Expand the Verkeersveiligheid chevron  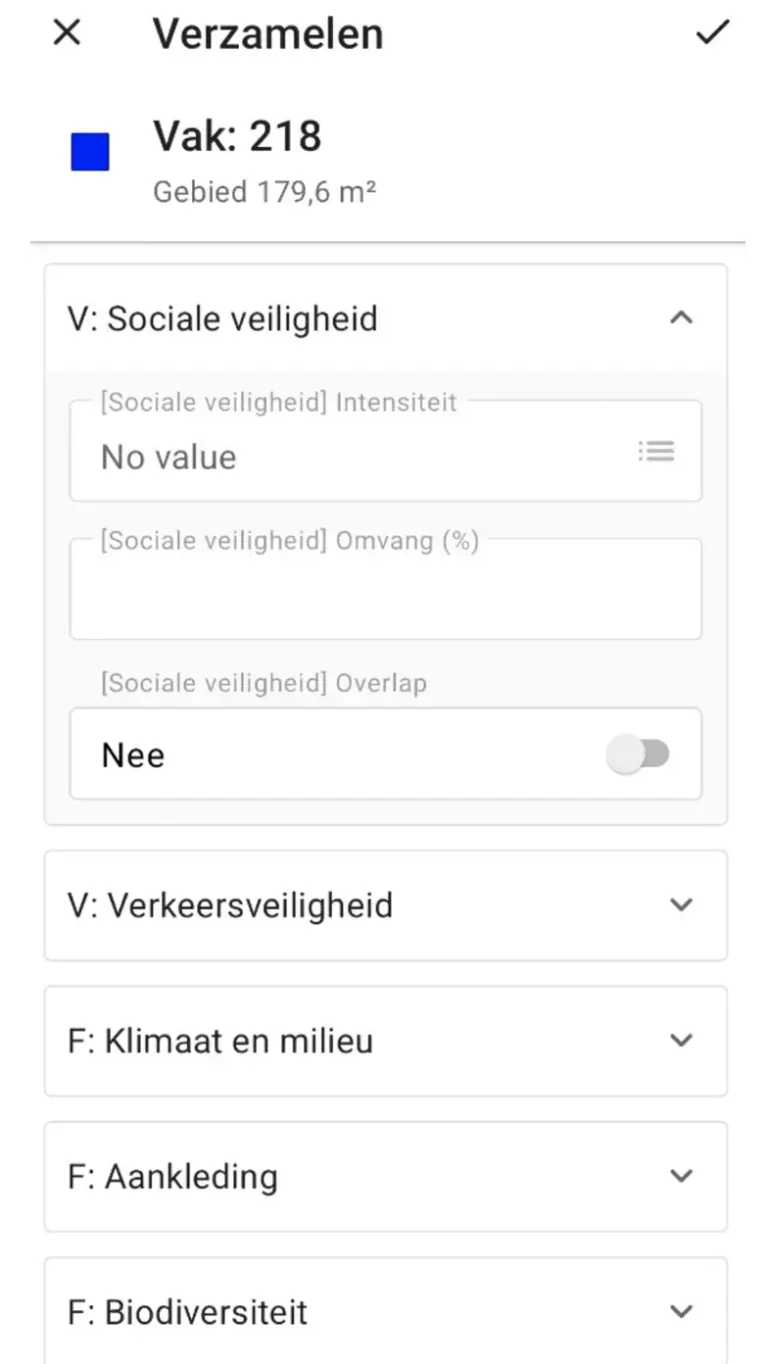click(681, 905)
